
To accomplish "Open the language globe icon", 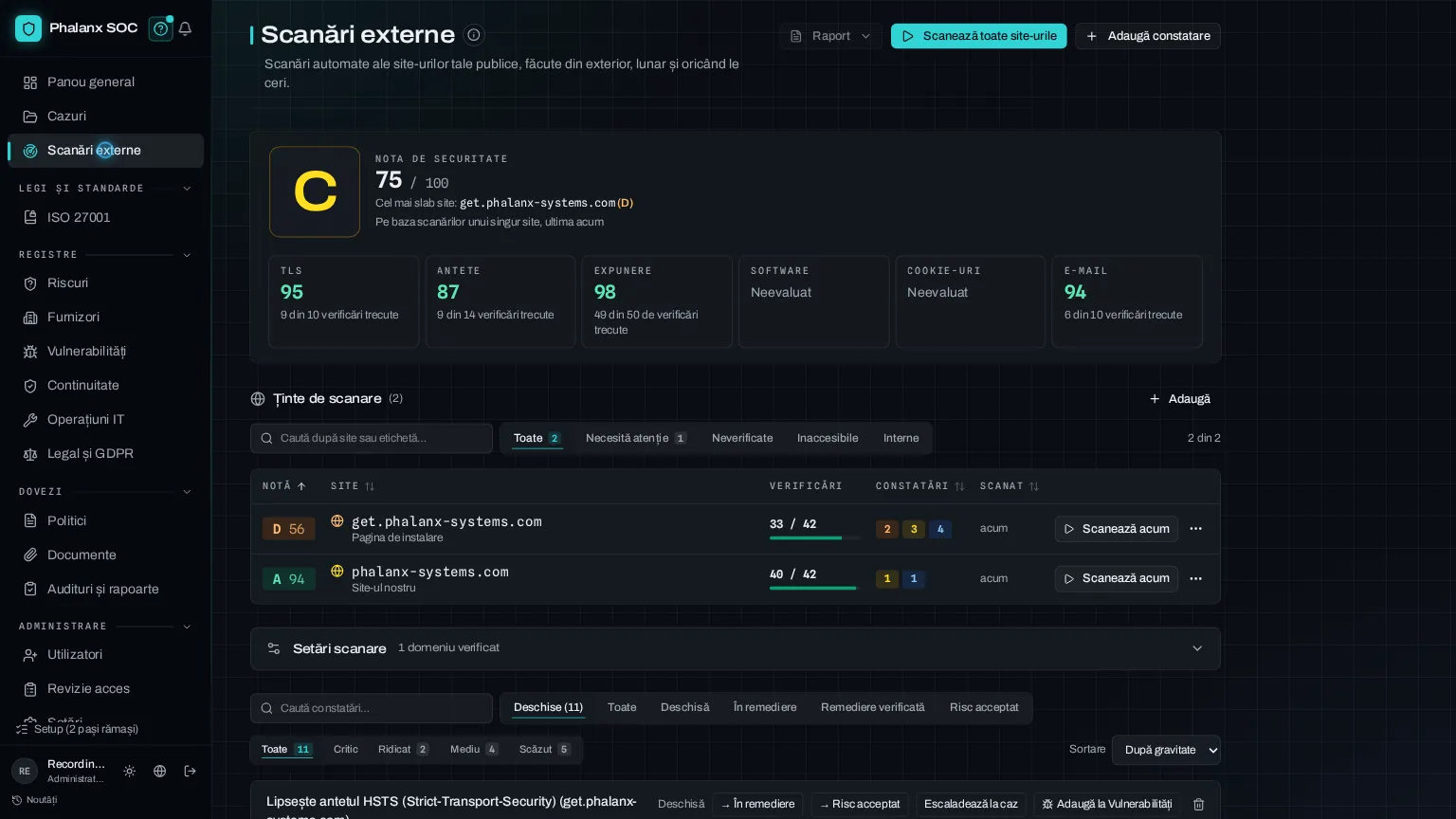I will pyautogui.click(x=160, y=772).
